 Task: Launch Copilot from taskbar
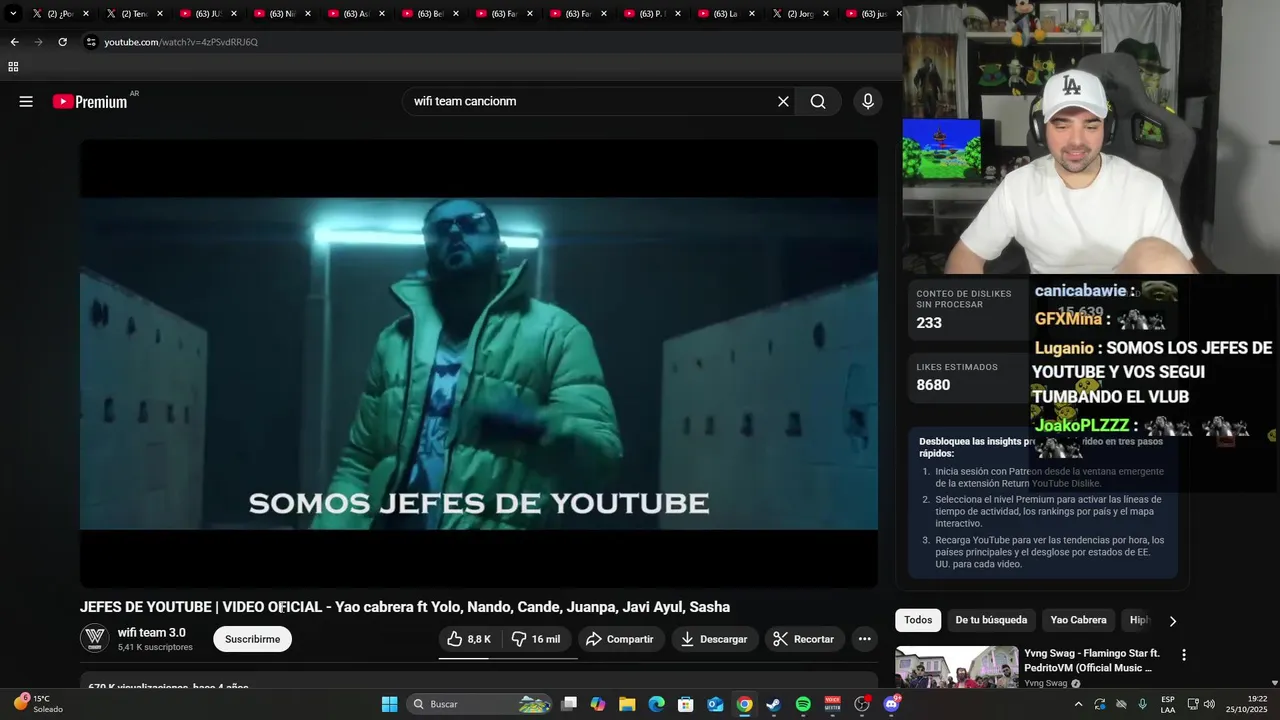[598, 704]
